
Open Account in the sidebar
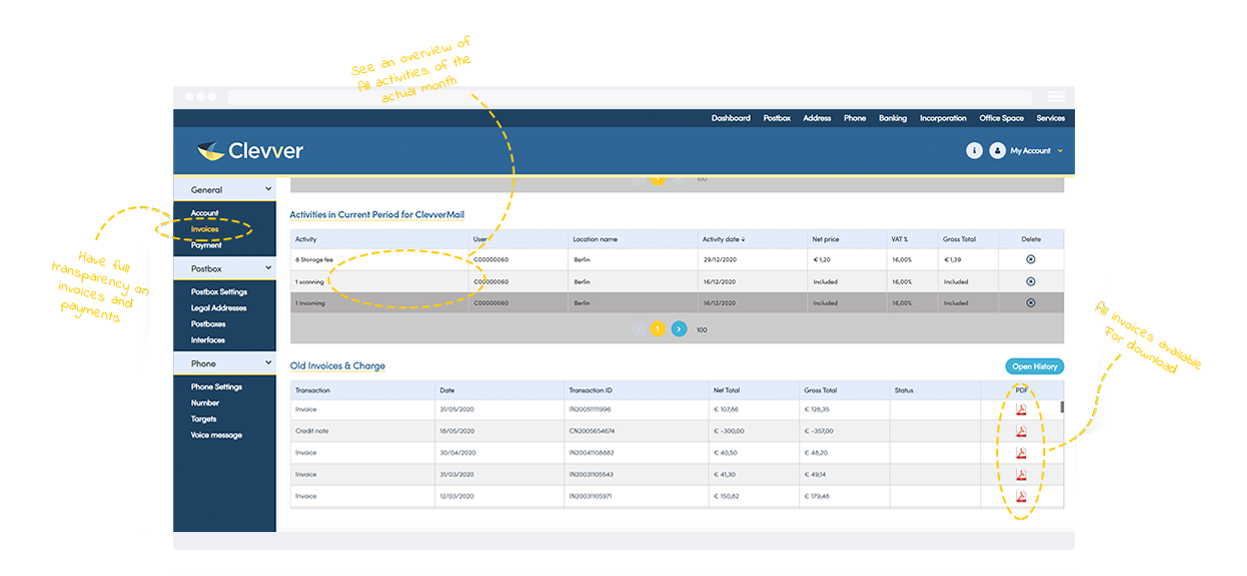205,213
